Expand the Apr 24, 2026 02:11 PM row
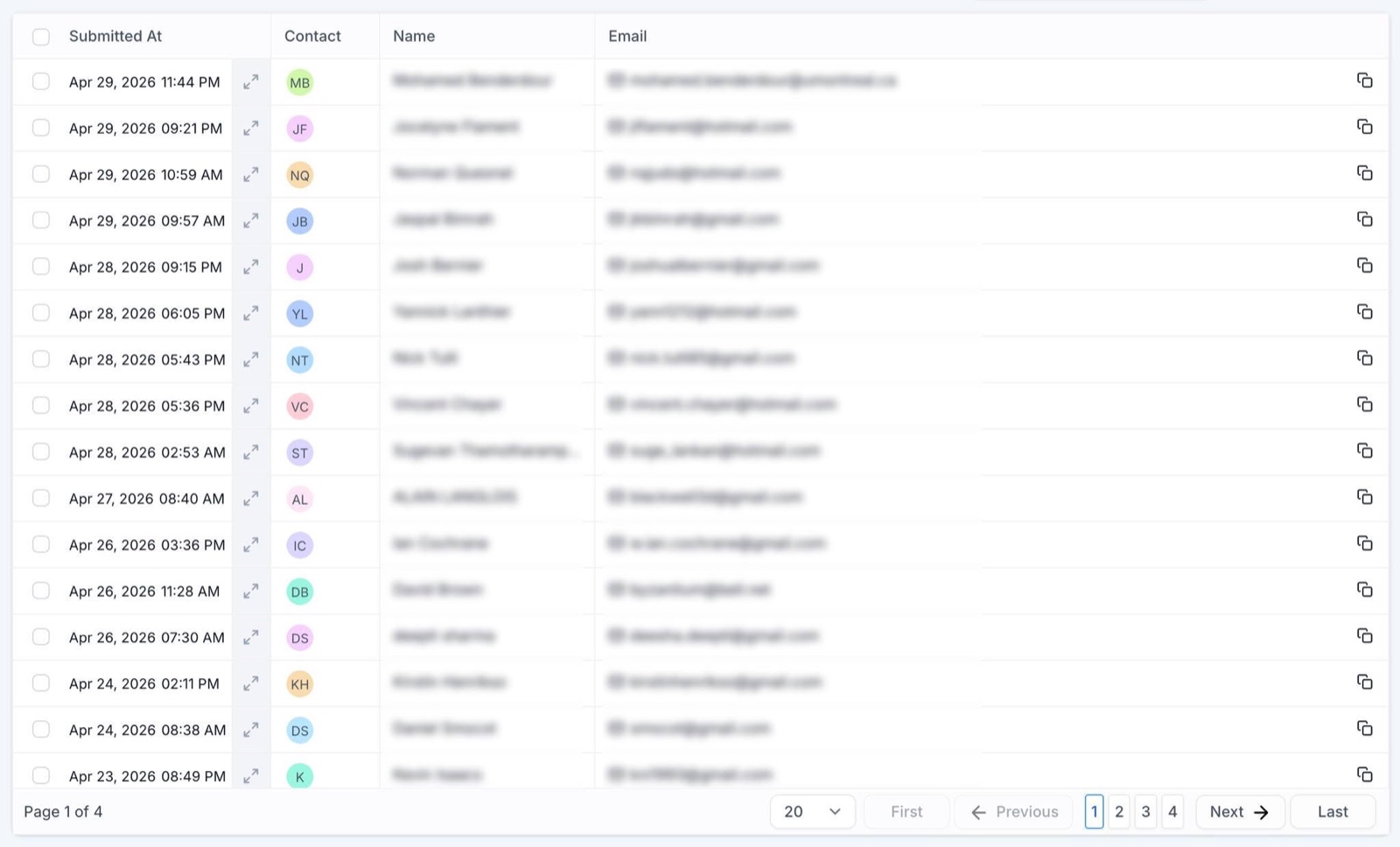Screen dimensions: 1400x847 251,684
